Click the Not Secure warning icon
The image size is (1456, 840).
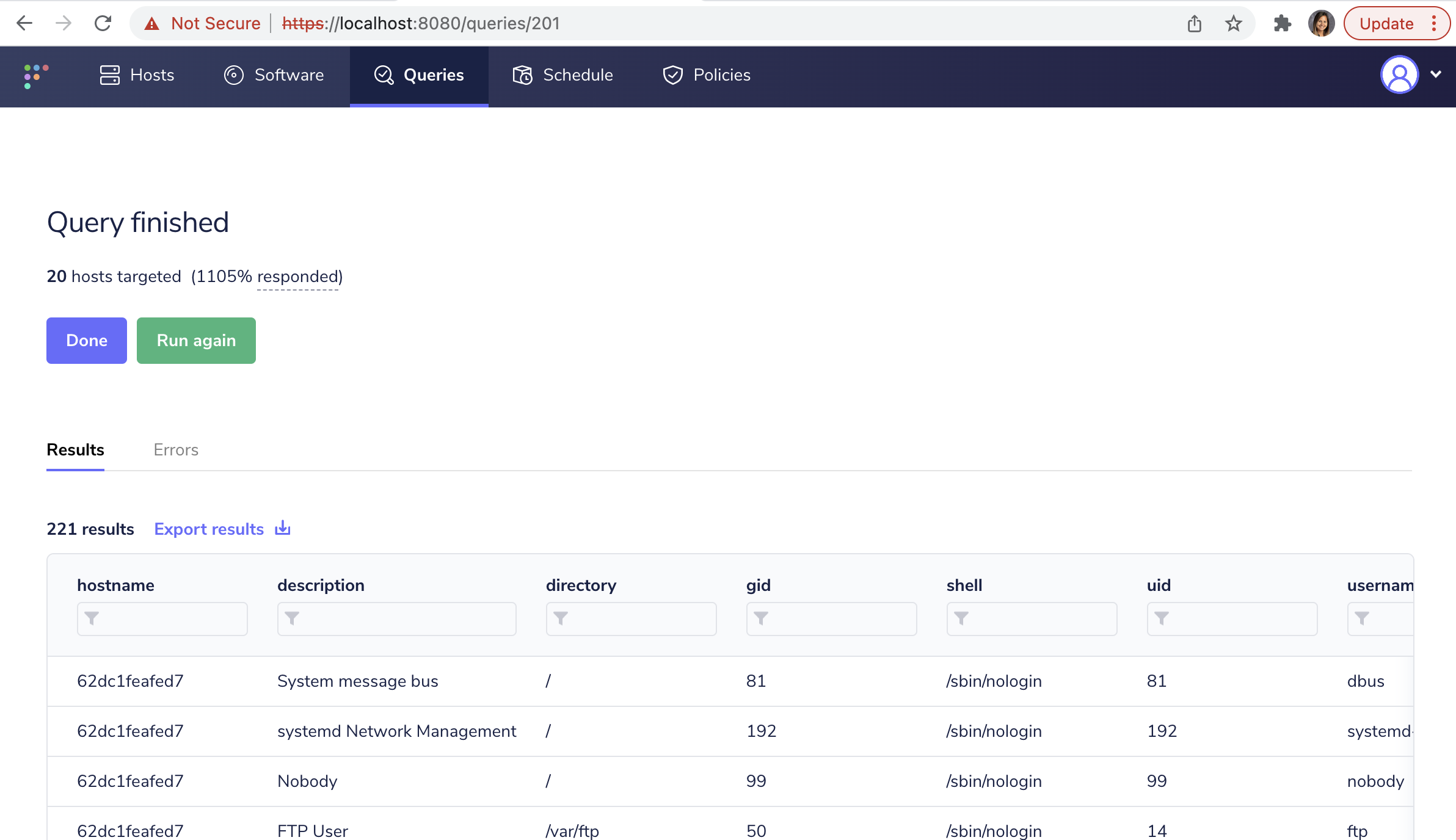click(x=152, y=23)
